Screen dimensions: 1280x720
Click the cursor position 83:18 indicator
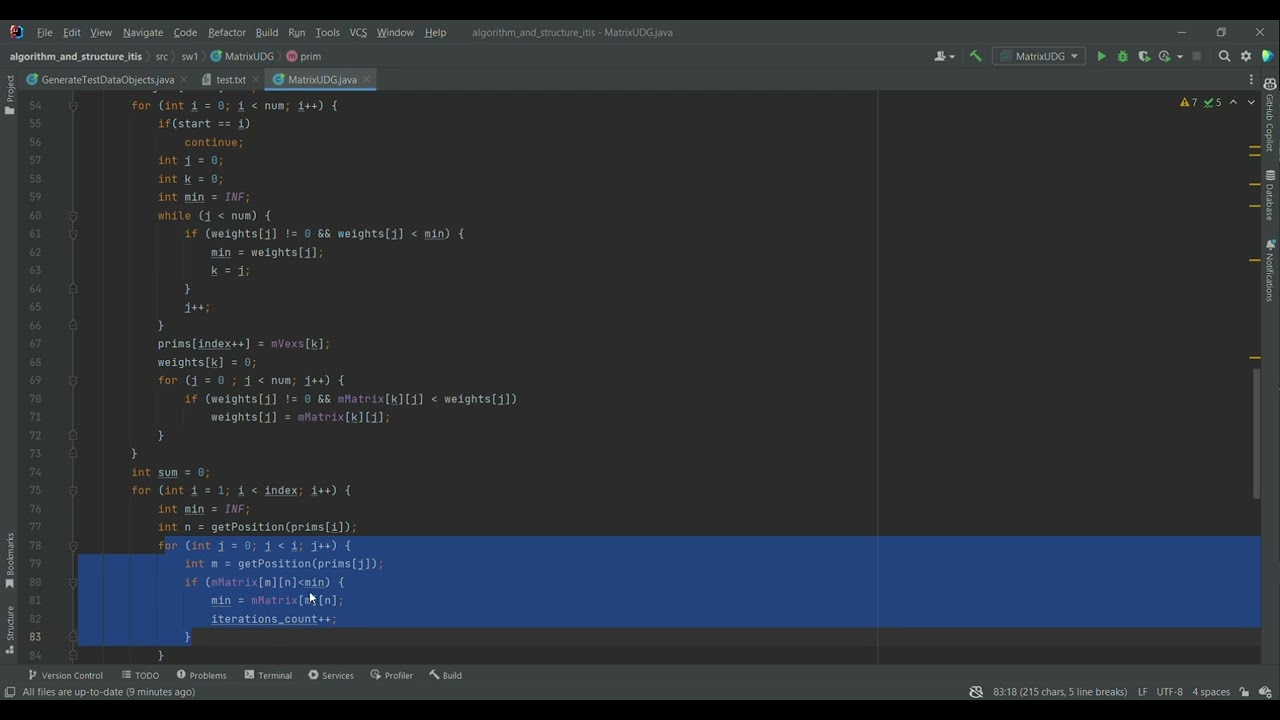click(x=1060, y=692)
